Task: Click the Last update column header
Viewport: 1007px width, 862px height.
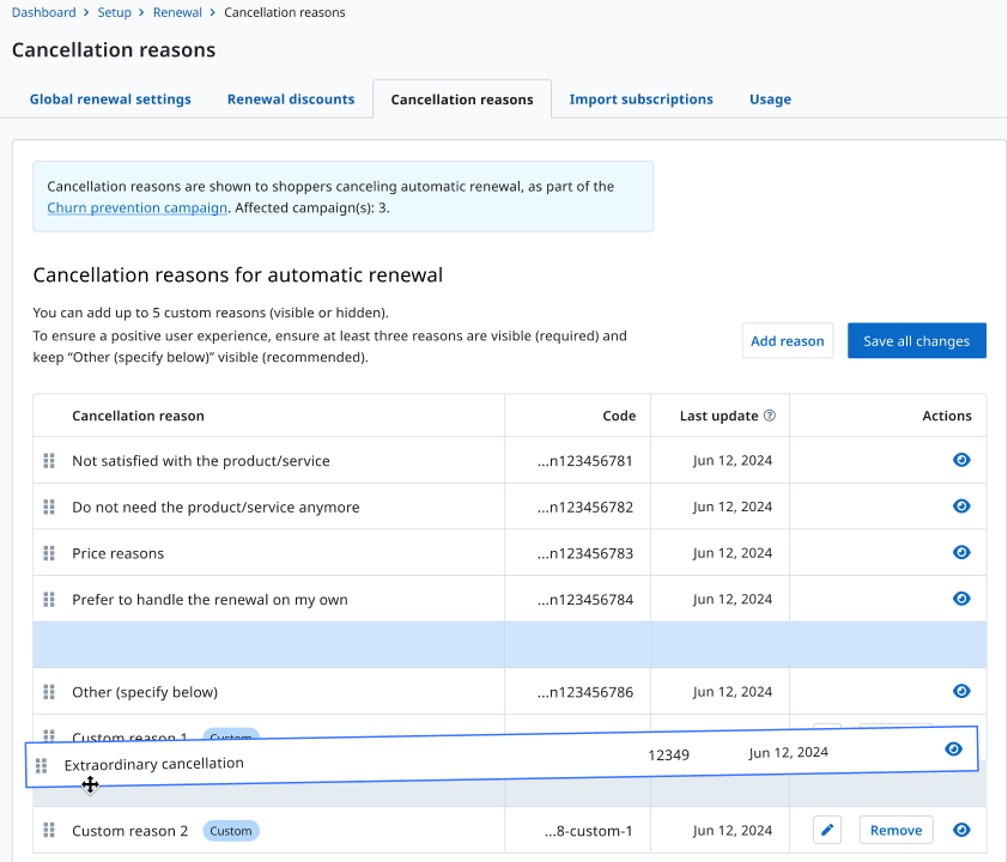Action: pos(719,416)
